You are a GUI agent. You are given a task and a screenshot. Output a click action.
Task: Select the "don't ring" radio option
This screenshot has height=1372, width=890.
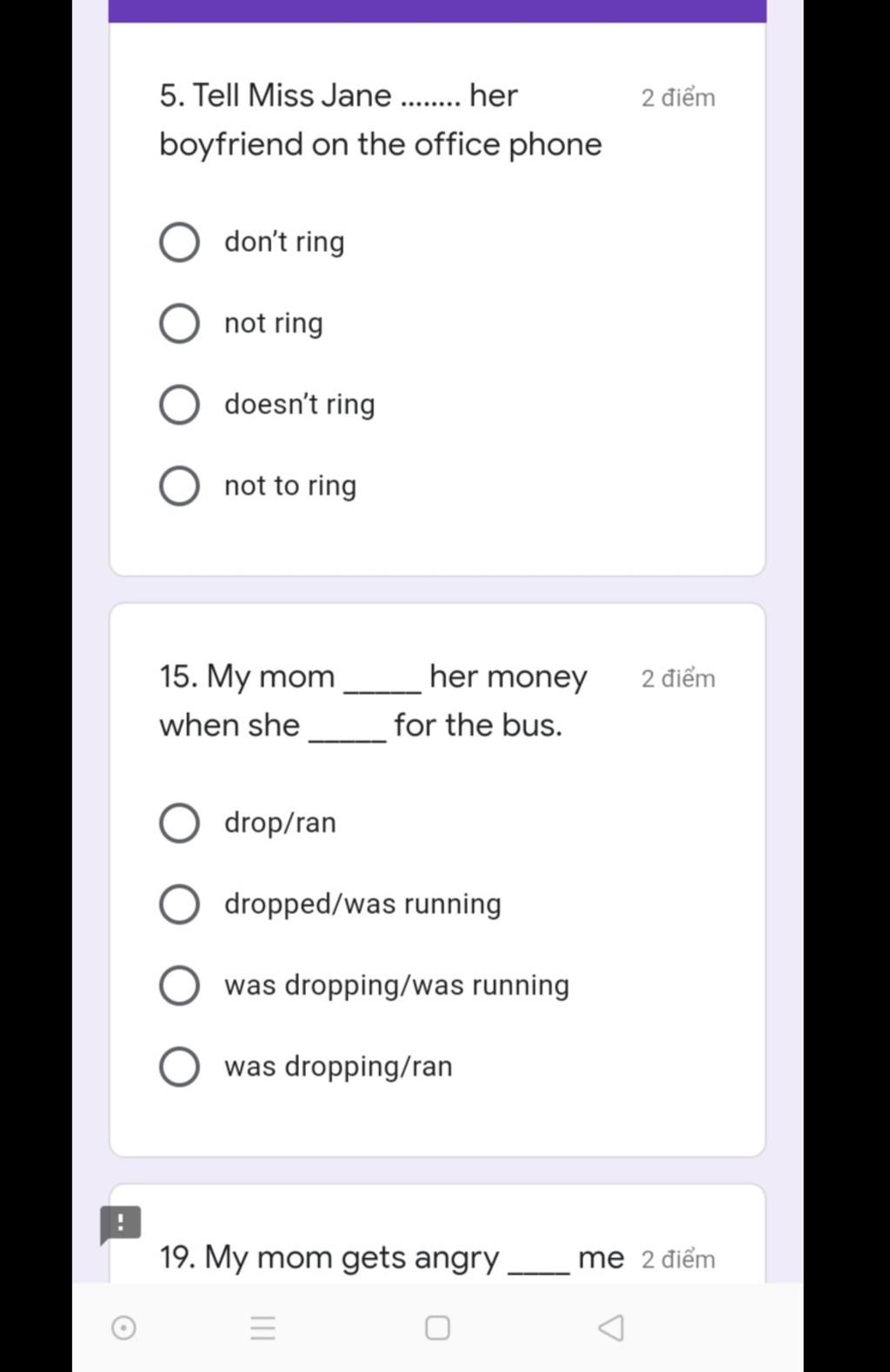click(180, 242)
